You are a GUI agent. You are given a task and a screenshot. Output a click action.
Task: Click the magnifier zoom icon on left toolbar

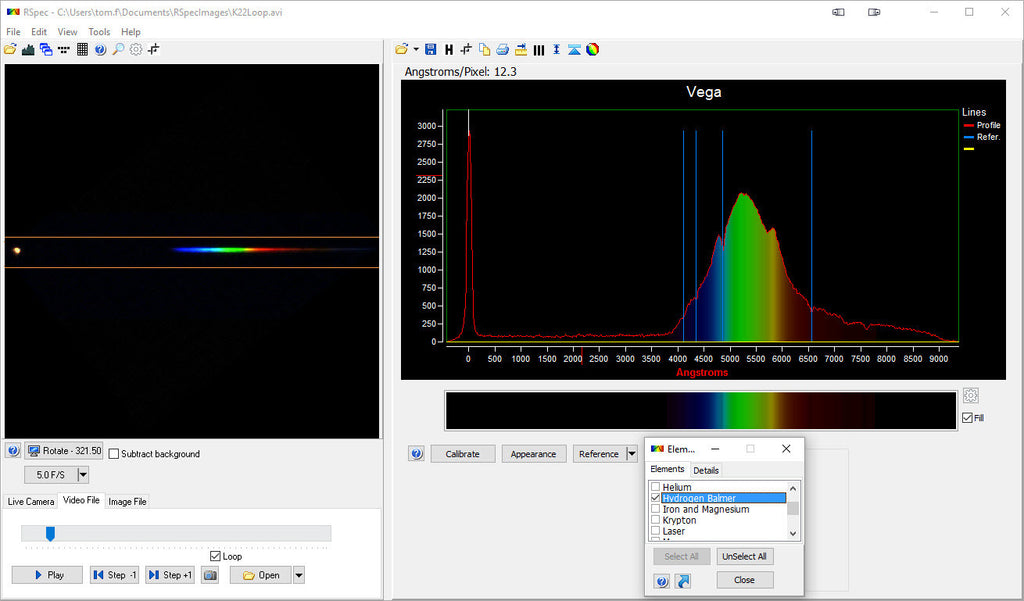[118, 49]
